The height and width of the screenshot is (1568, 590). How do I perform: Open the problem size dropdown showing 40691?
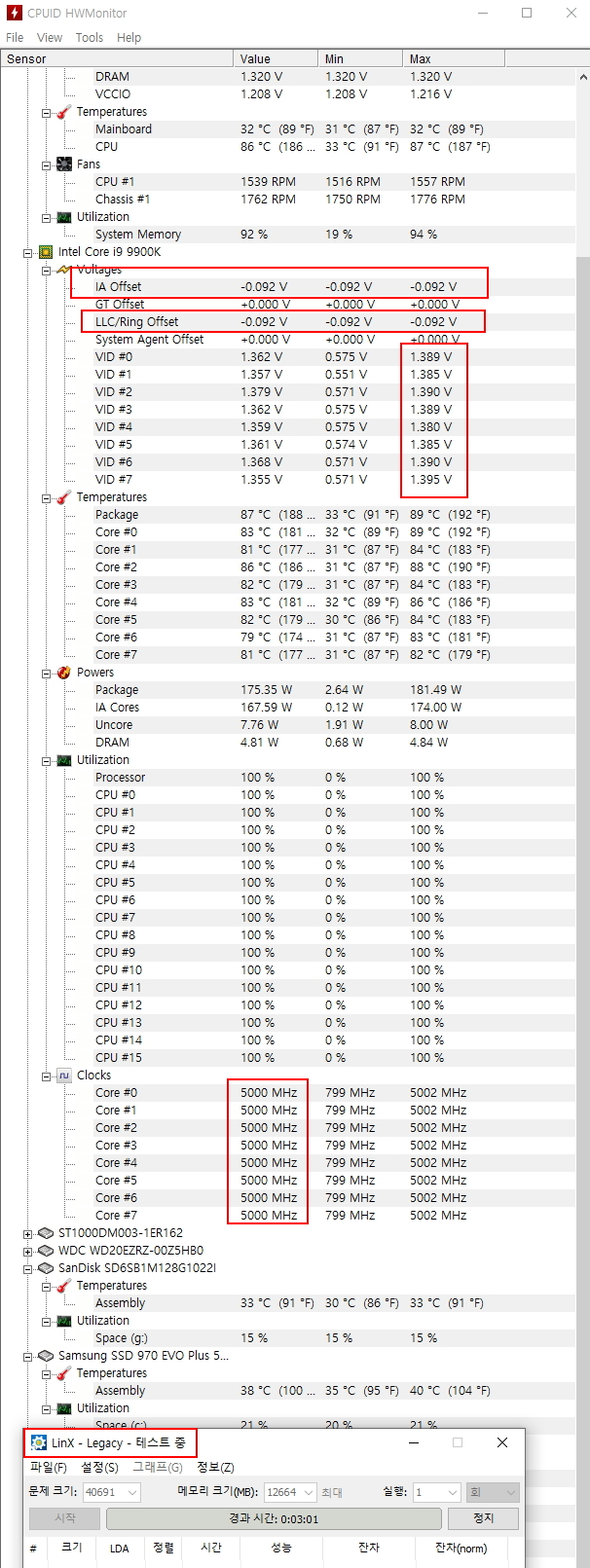(132, 1492)
